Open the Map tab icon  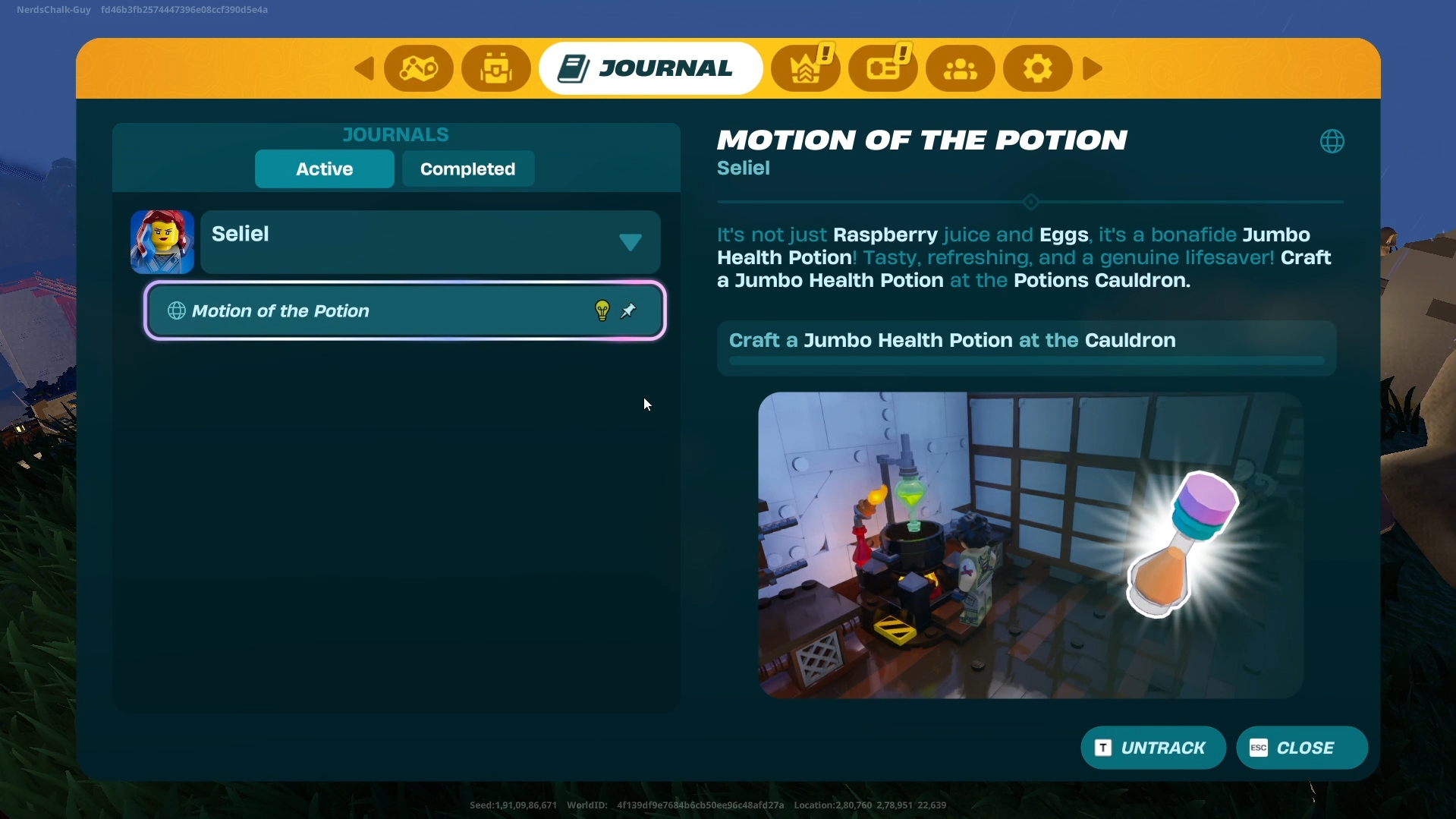(x=419, y=69)
